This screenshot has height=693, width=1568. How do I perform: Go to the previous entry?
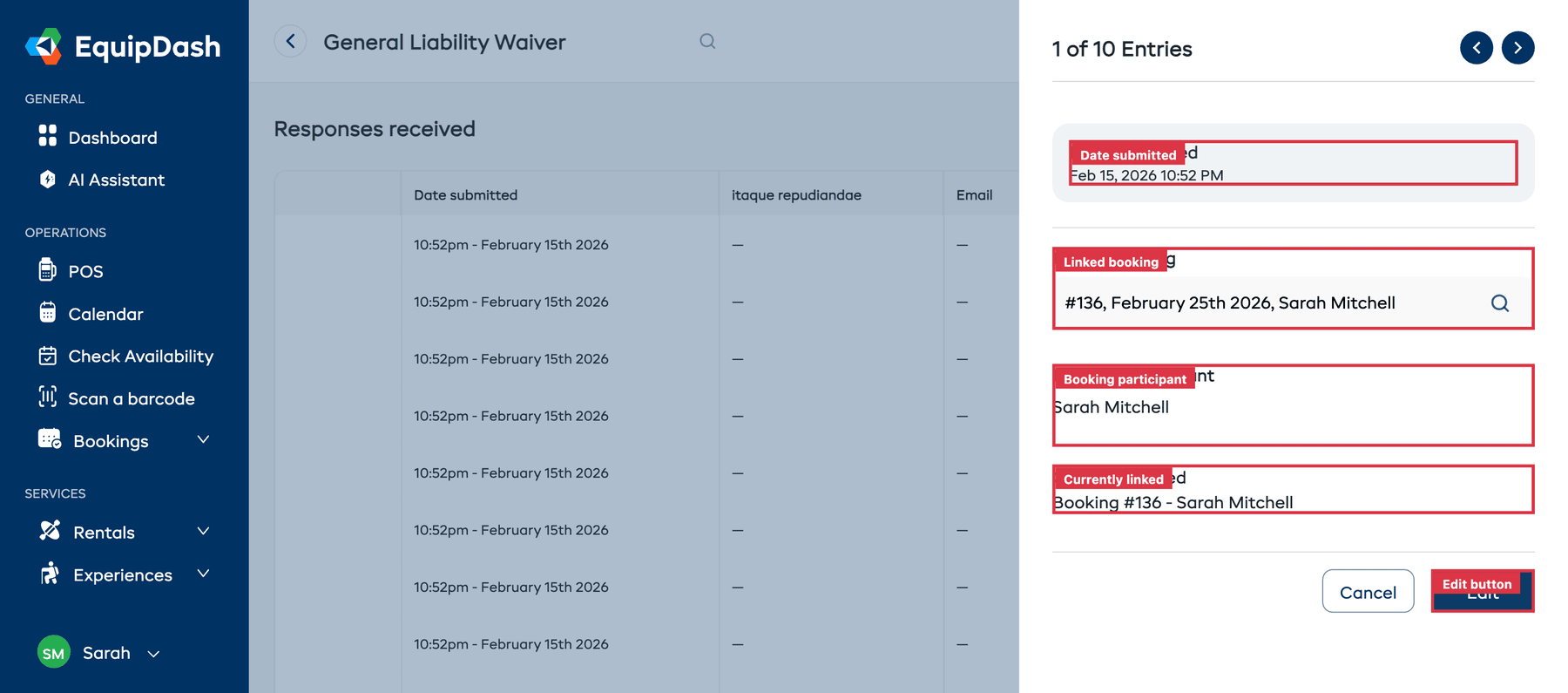[1477, 48]
